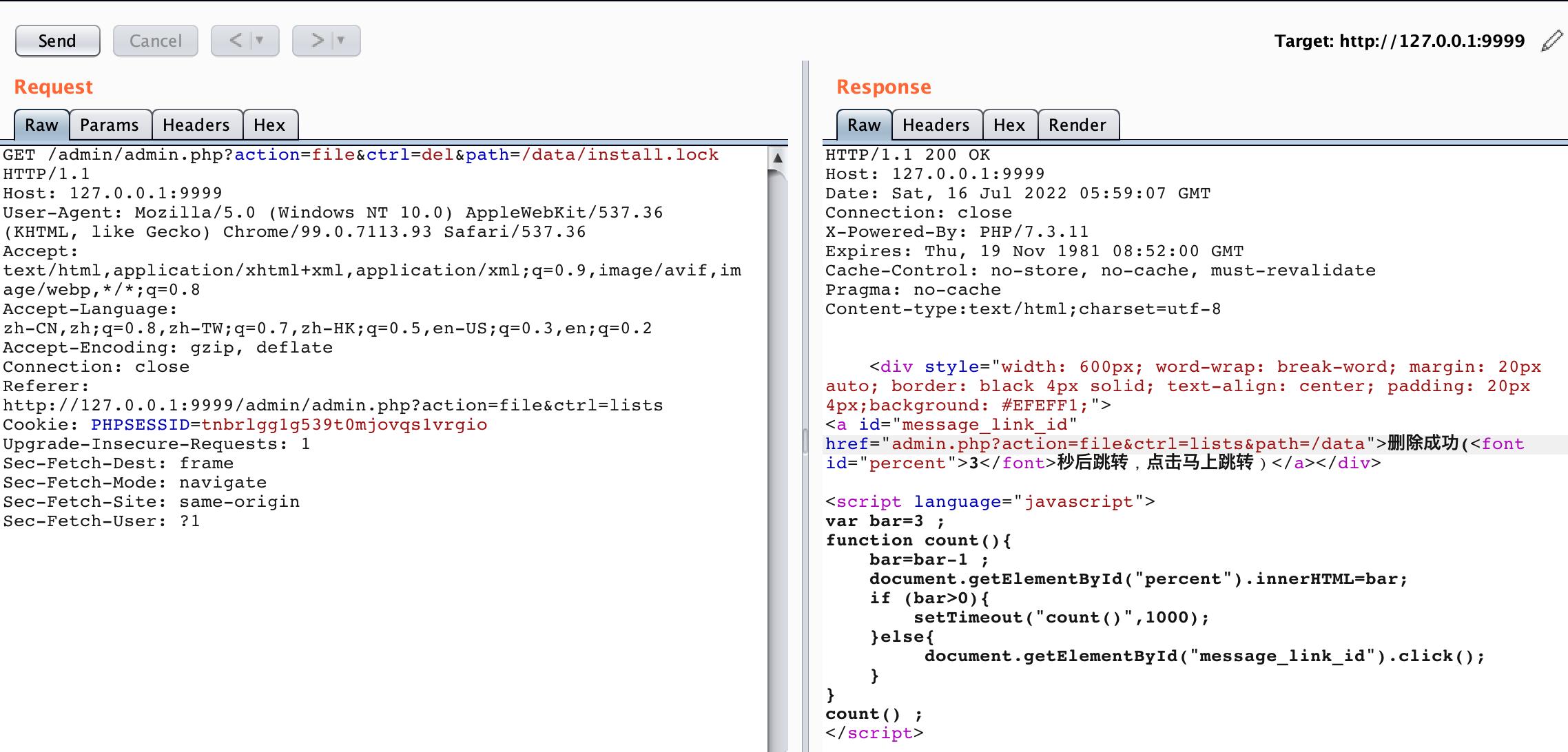Open the response Headers tab
Image resolution: width=1568 pixels, height=752 pixels.
coord(936,125)
